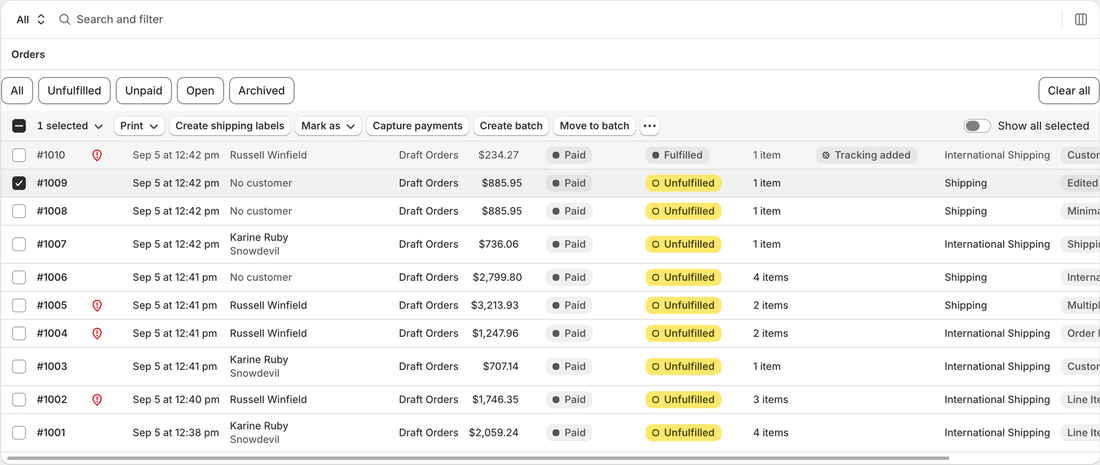Open order #1006

click(x=52, y=277)
